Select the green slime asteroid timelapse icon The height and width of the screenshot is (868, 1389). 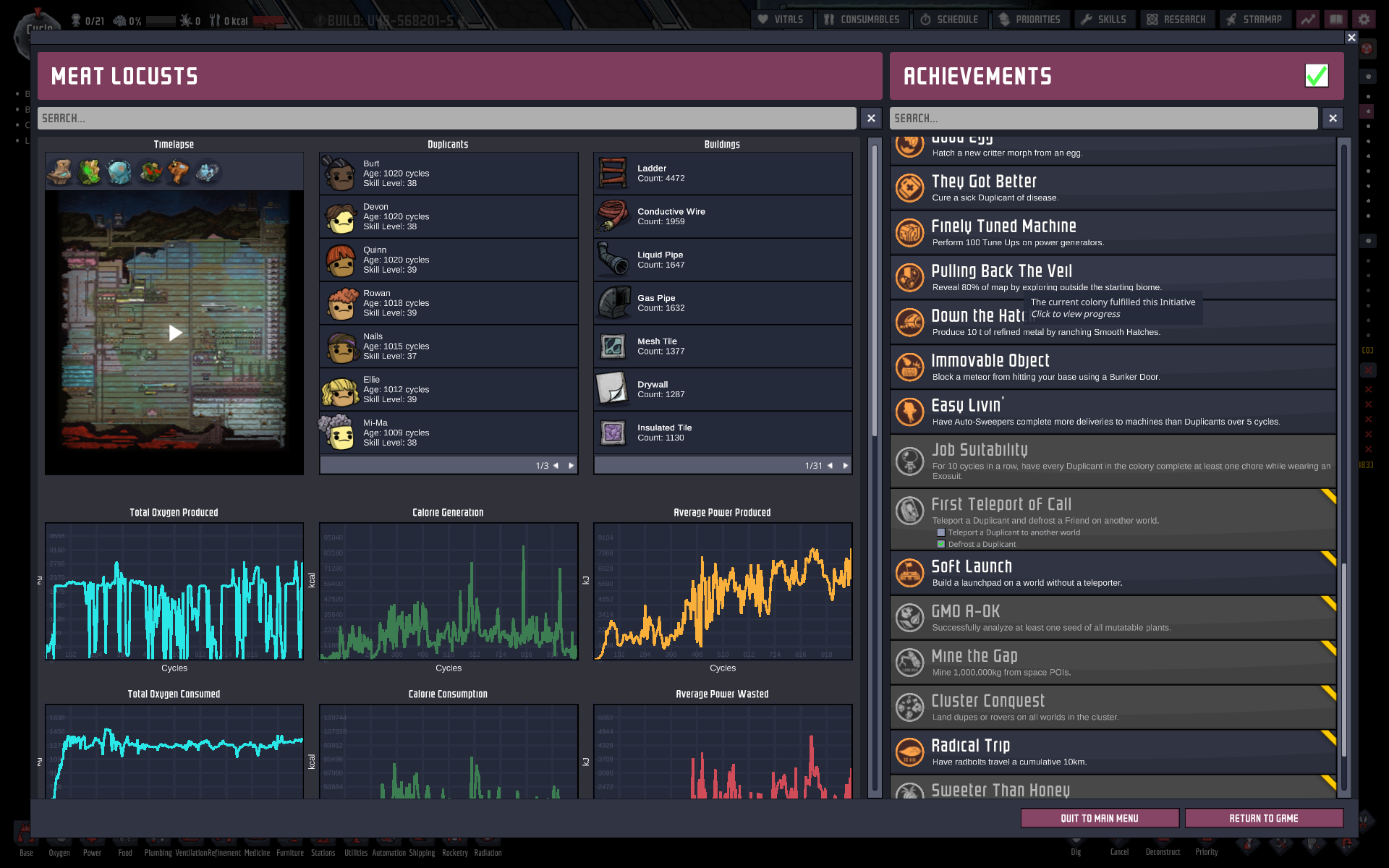coord(90,172)
